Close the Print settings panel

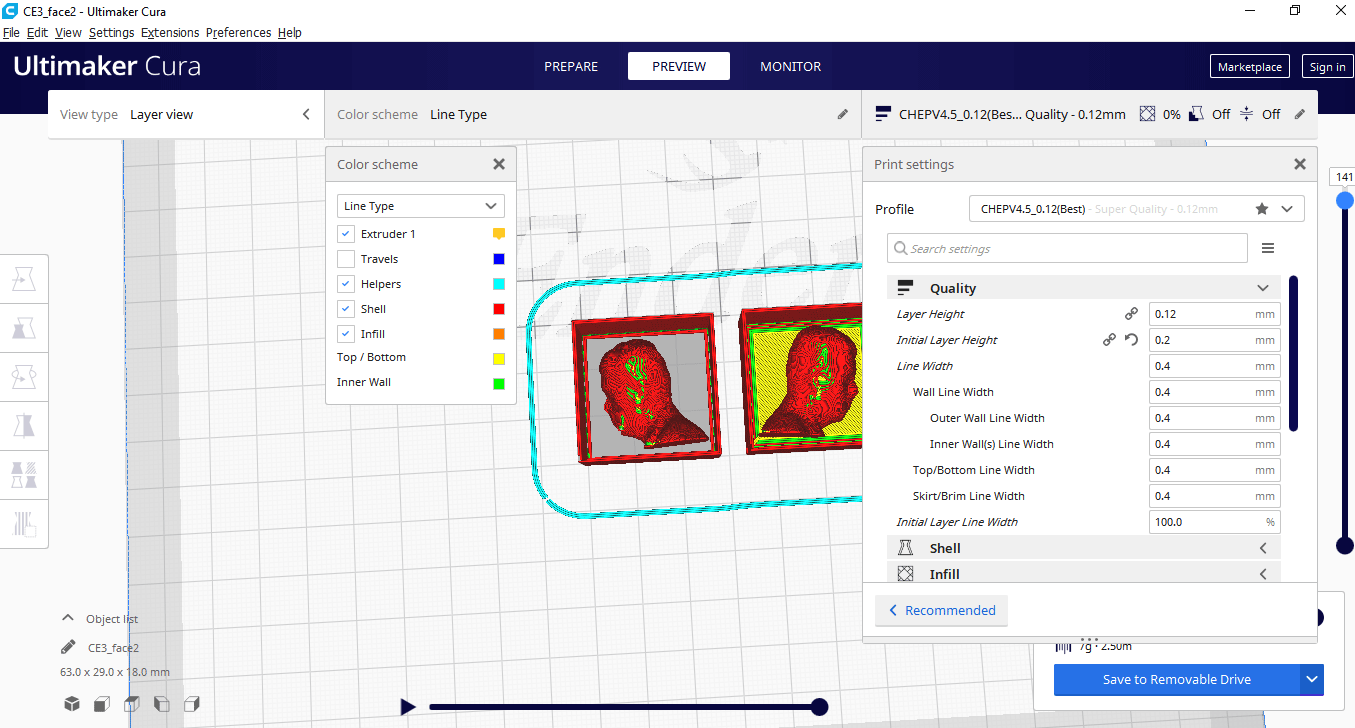pos(1300,165)
